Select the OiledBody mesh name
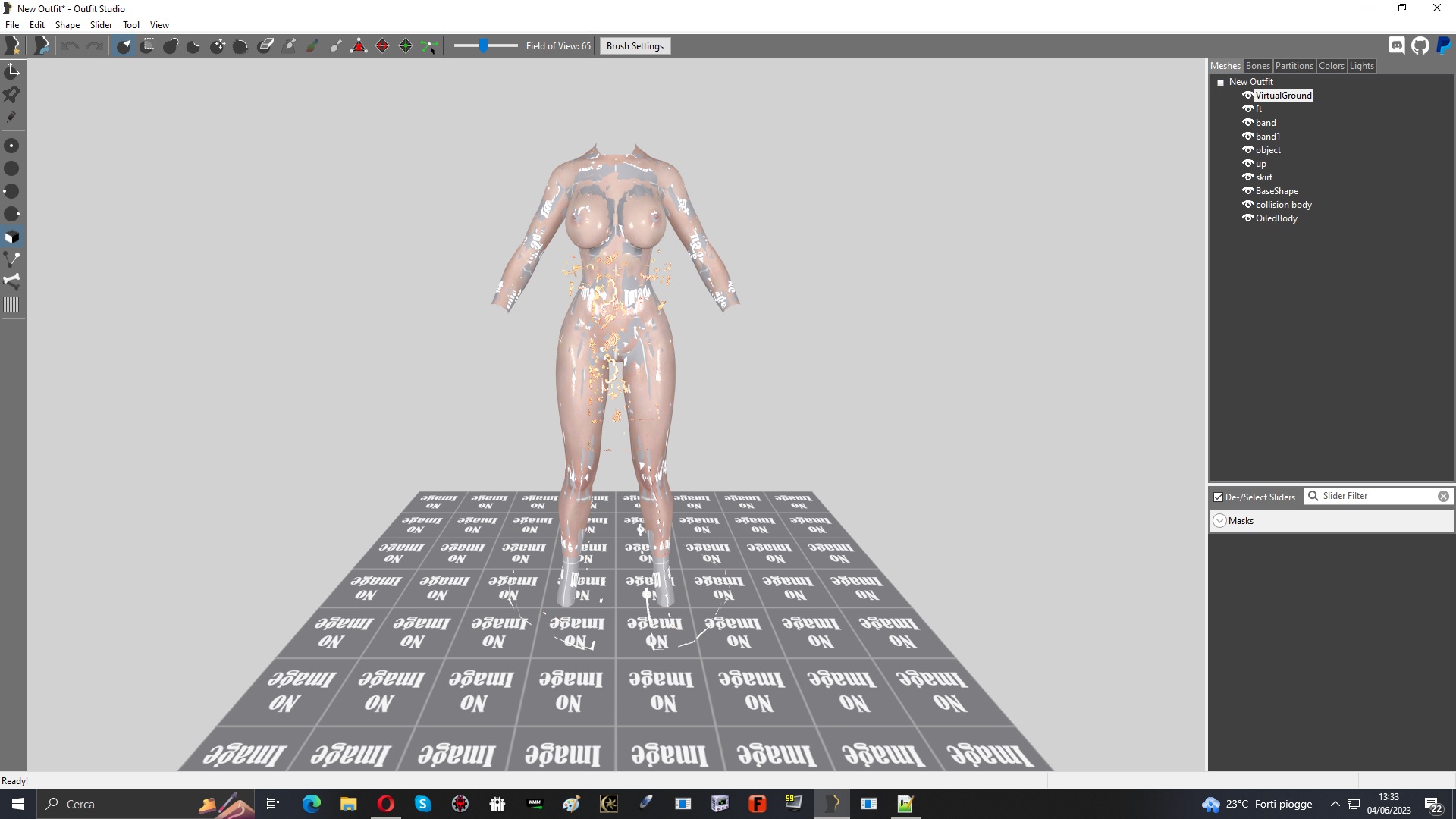This screenshot has height=819, width=1456. click(x=1276, y=218)
